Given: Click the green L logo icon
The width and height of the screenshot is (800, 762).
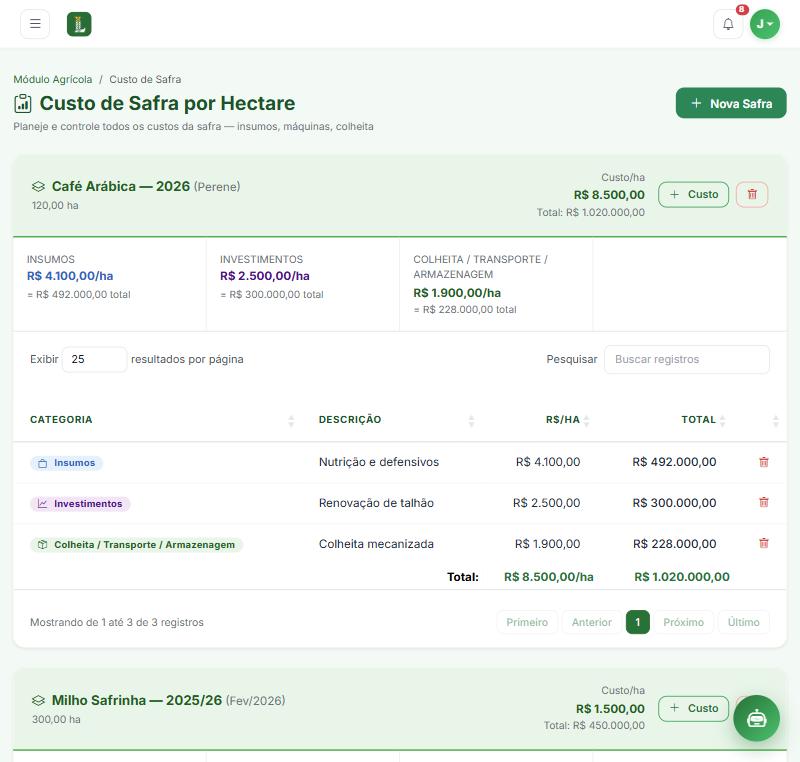Looking at the screenshot, I should pyautogui.click(x=79, y=24).
